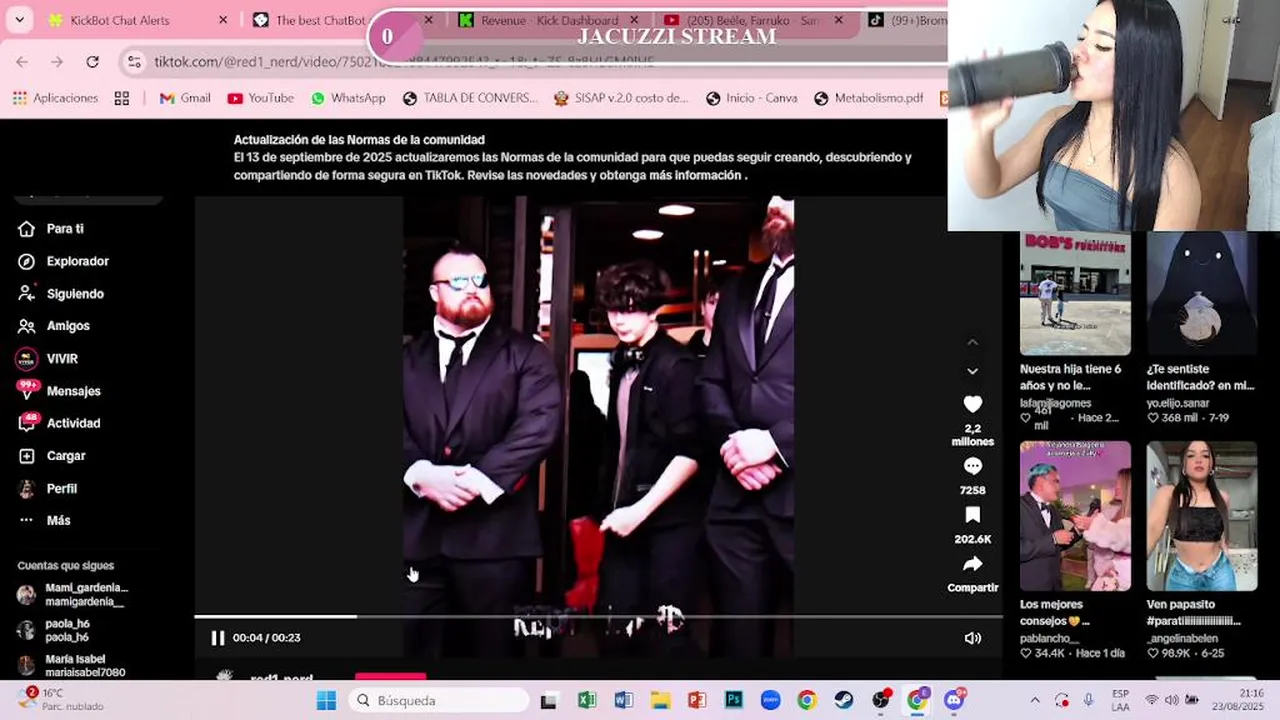
Task: Open the WhatsApp bookmark
Action: click(348, 98)
